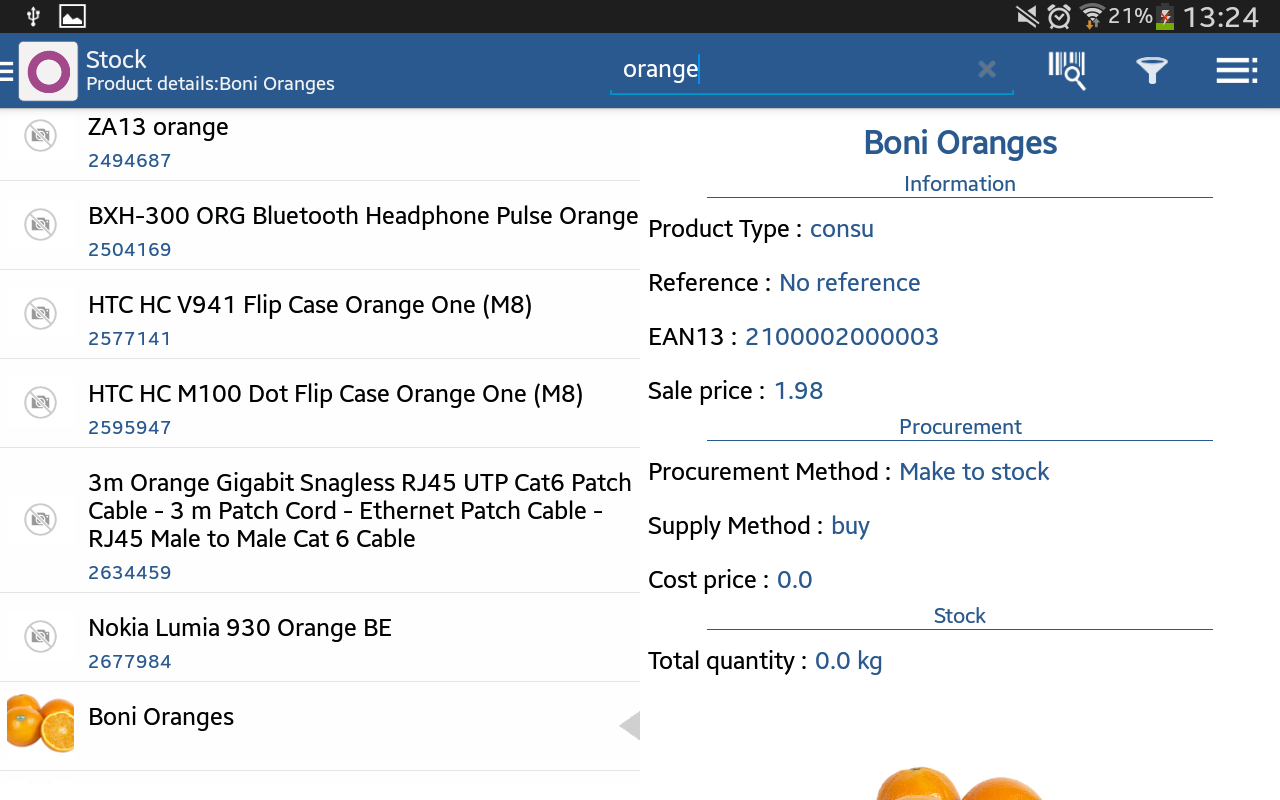
Task: Open the 3m Orange Gigabit Patch Cable
Action: tap(359, 511)
